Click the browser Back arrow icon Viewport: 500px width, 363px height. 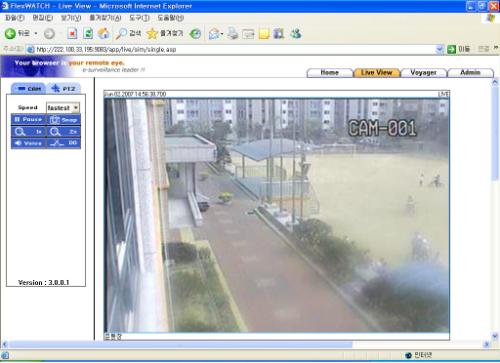[x=10, y=33]
